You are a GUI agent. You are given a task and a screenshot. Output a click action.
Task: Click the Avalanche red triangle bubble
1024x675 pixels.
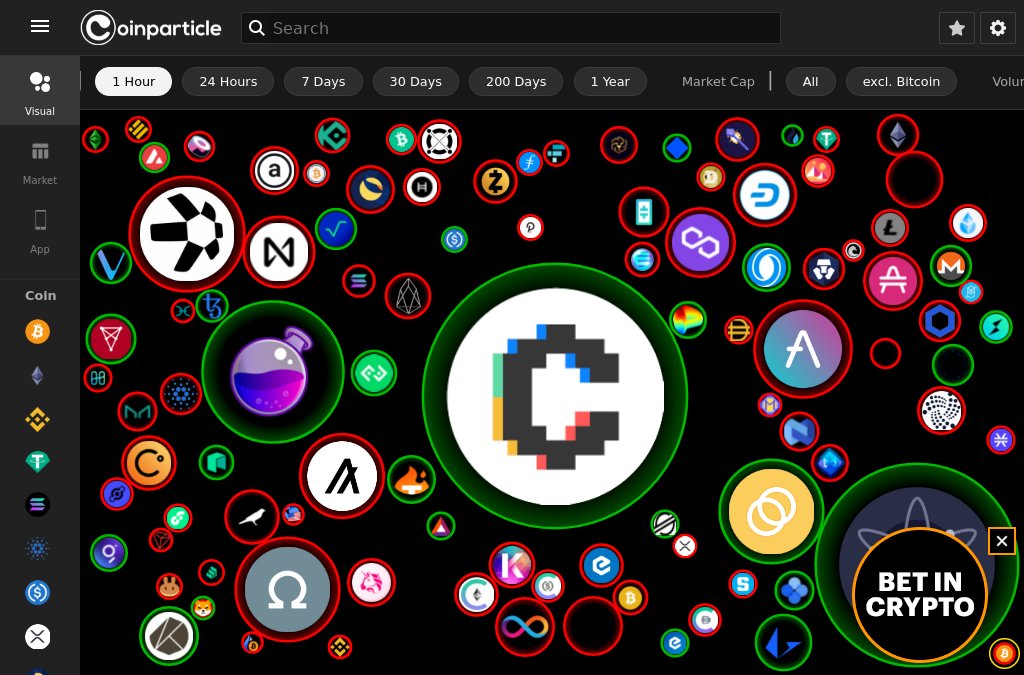pos(154,157)
